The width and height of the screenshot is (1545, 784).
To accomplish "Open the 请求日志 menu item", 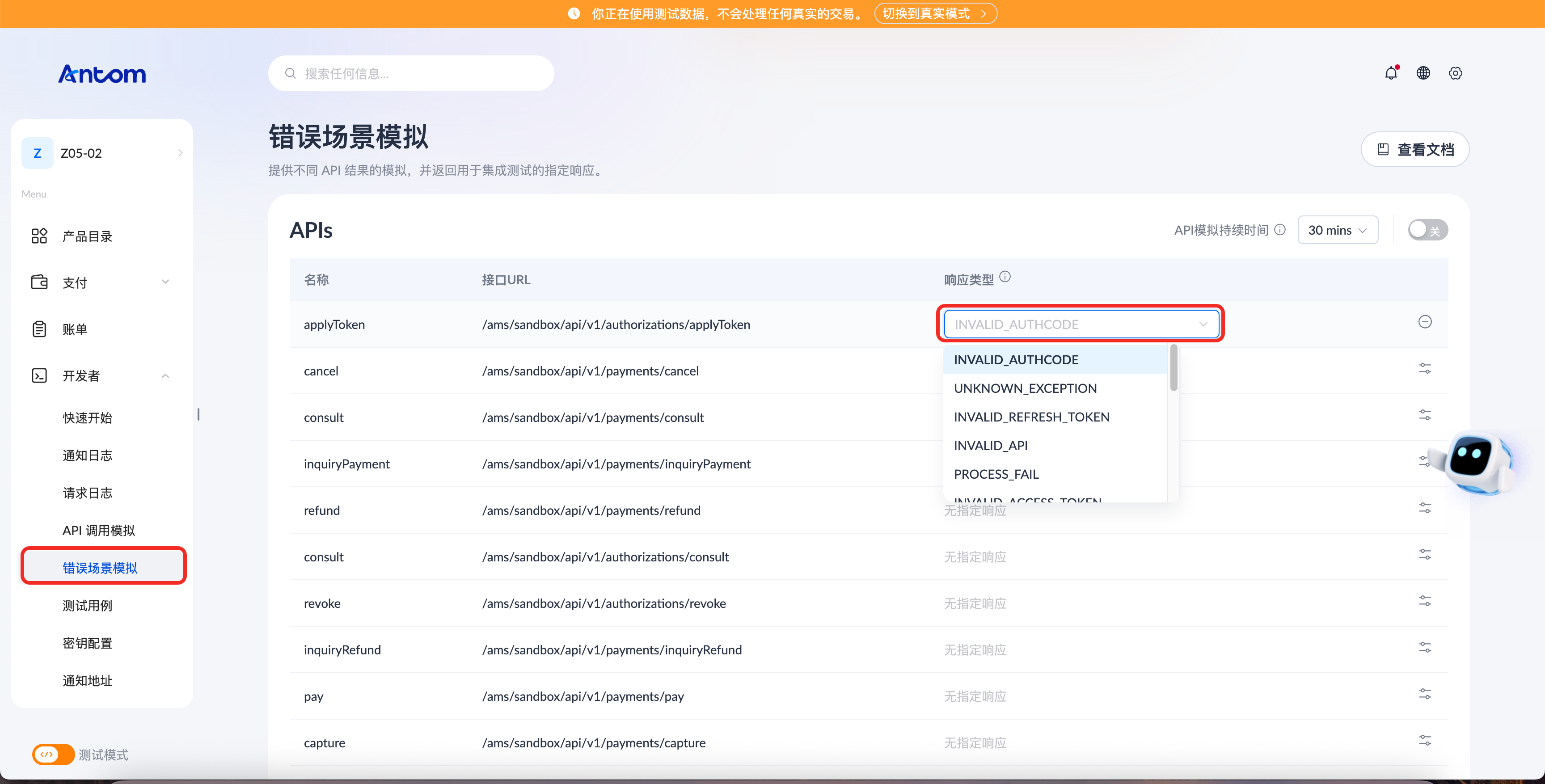I will 88,493.
